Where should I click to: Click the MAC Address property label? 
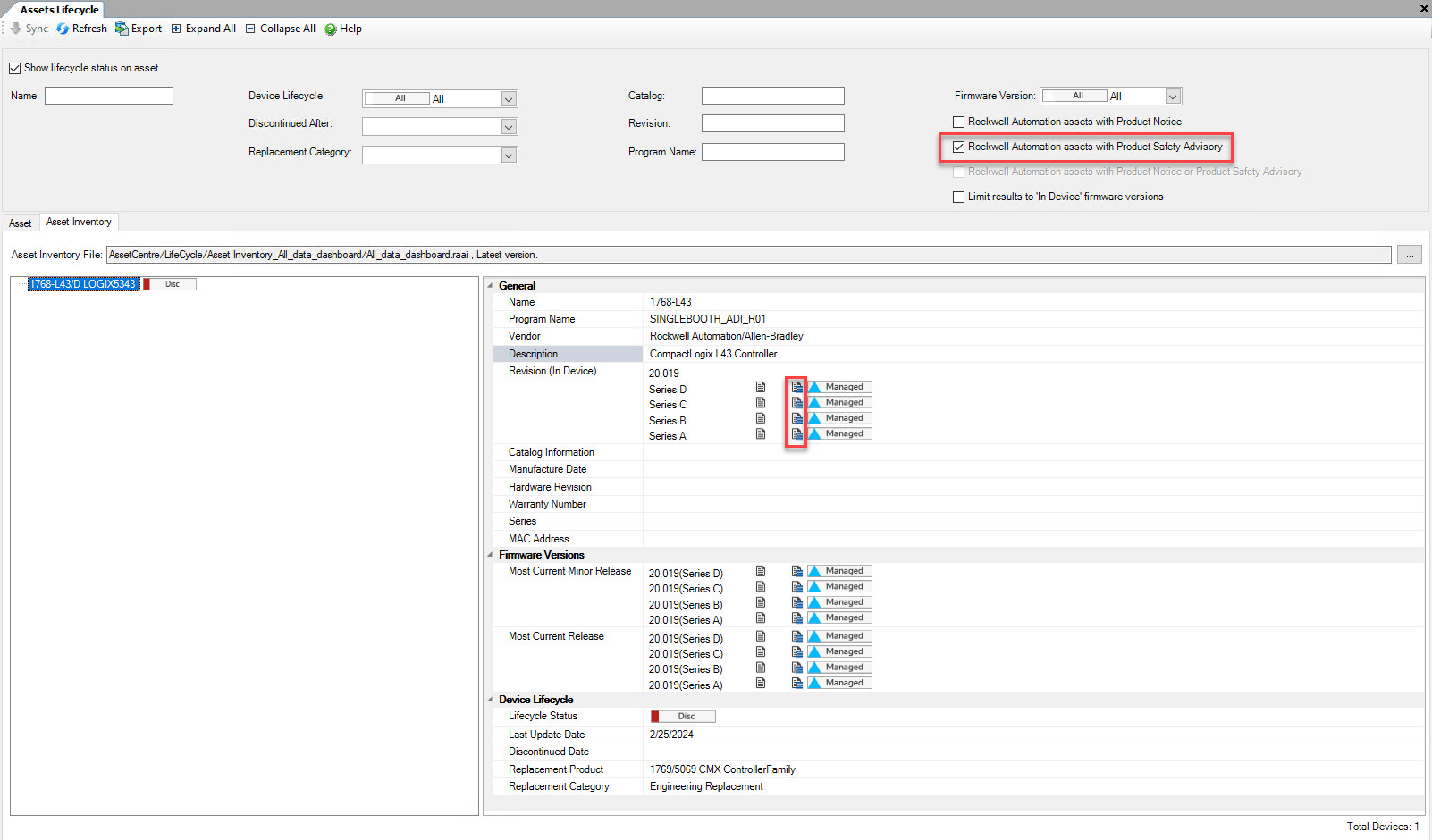coord(539,539)
